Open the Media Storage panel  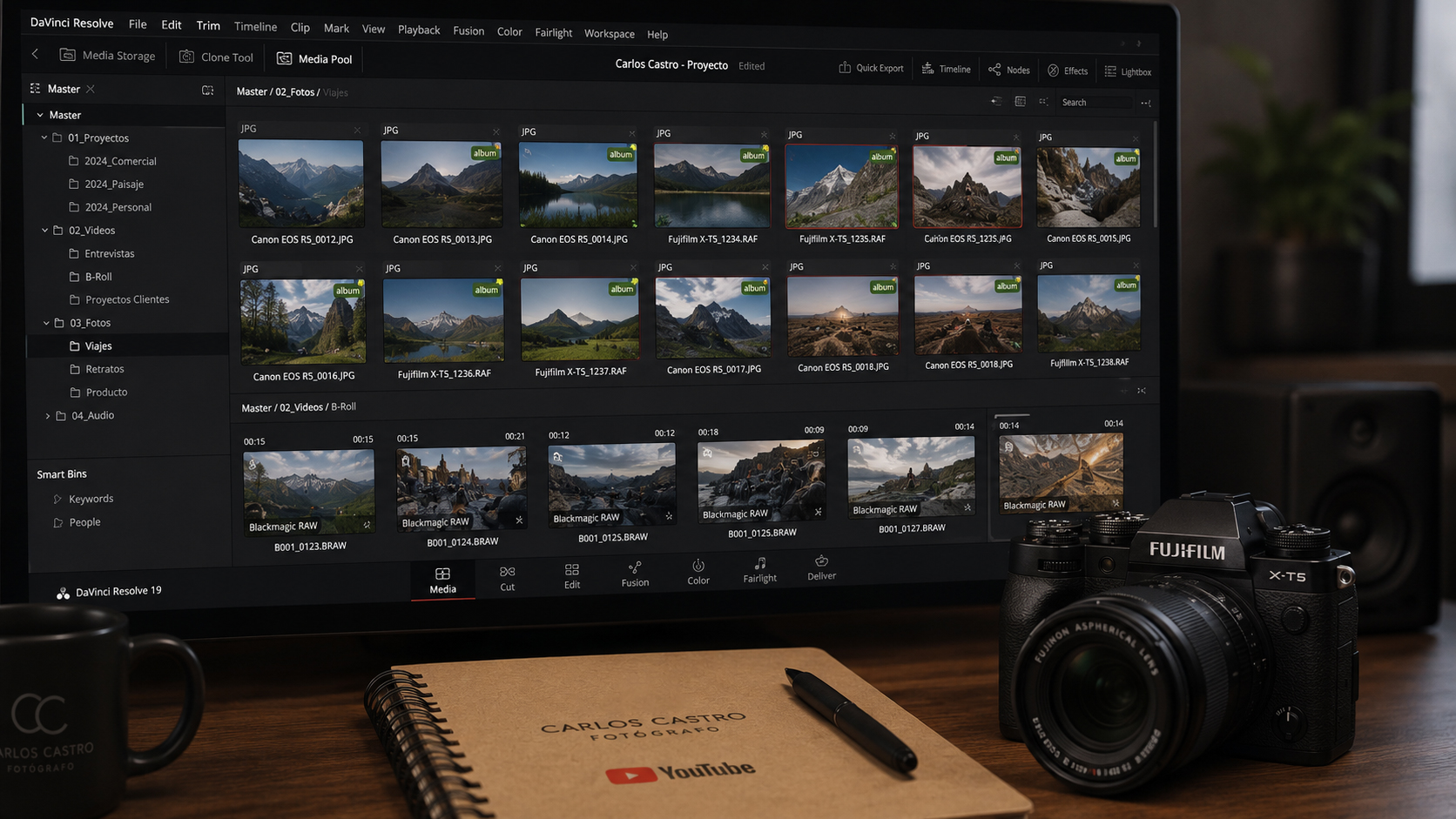coord(107,55)
